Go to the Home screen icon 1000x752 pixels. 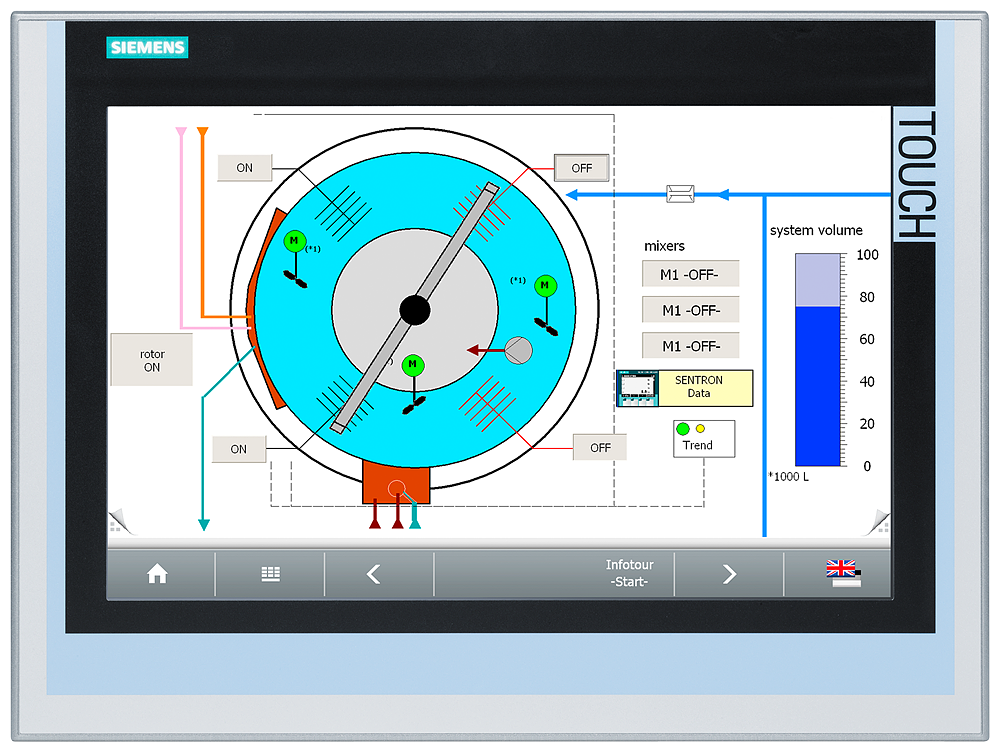157,574
